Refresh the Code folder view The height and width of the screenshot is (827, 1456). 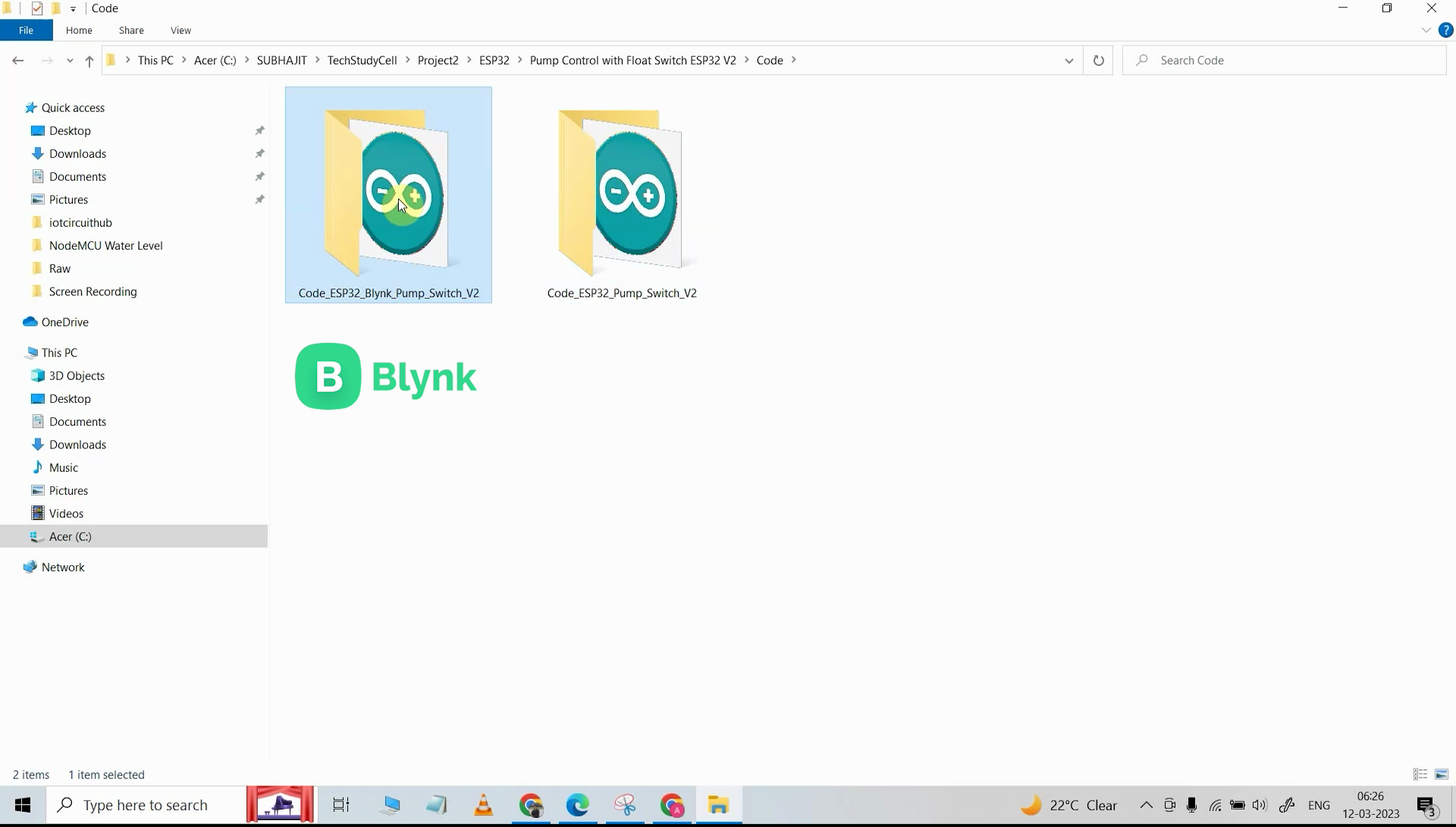[x=1097, y=60]
